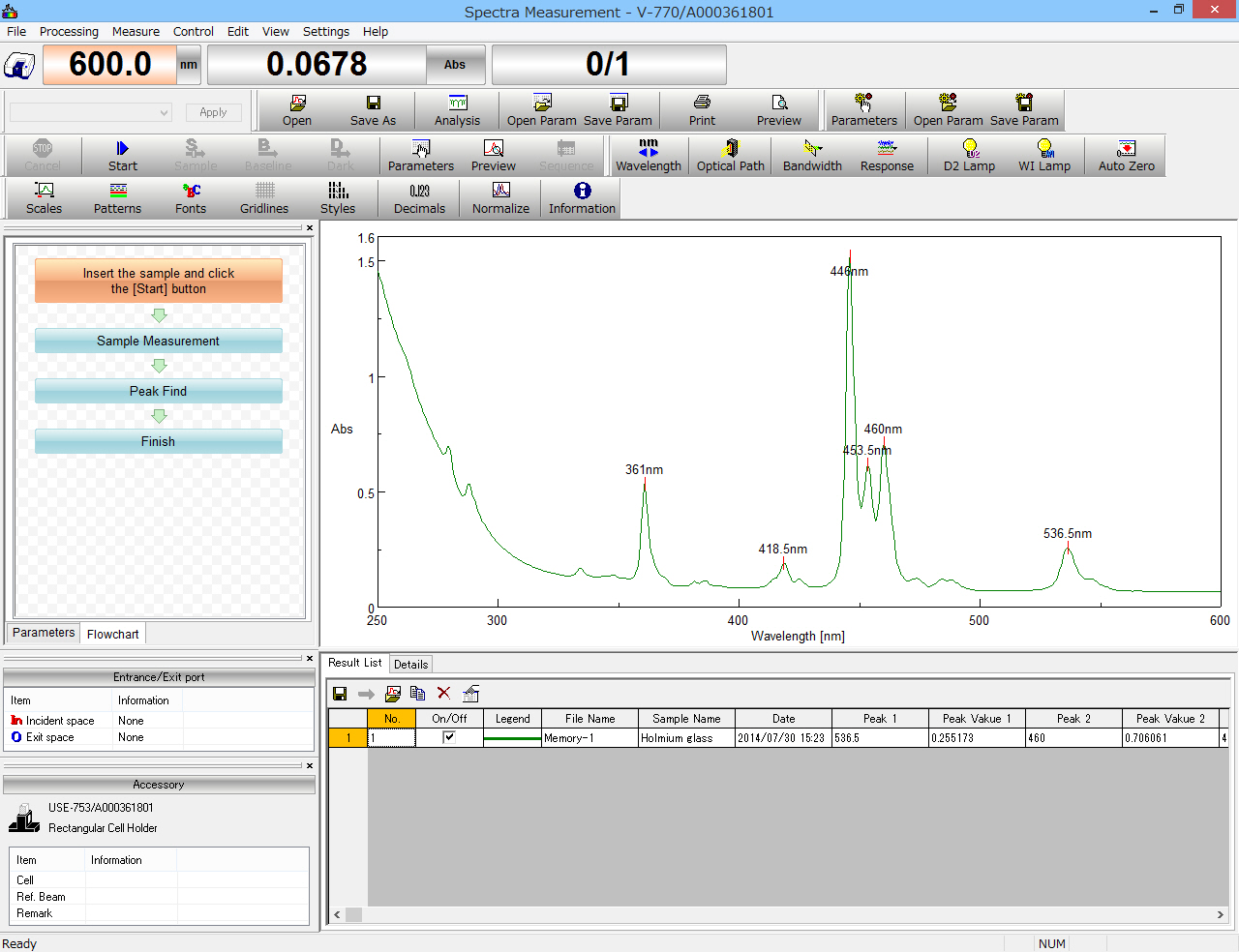Click the result list right scroll arrow
This screenshot has width=1239, height=952.
(1220, 914)
